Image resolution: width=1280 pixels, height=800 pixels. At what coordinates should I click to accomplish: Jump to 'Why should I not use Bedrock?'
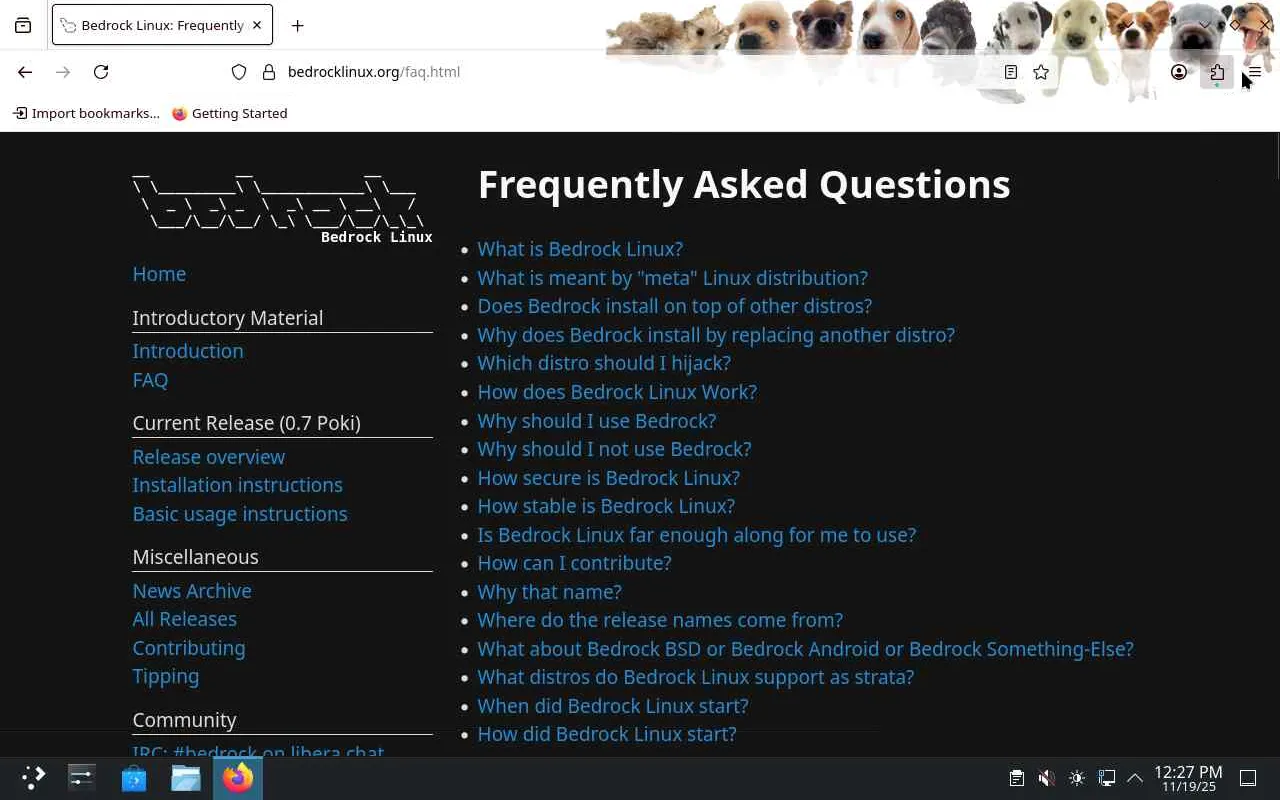614,449
